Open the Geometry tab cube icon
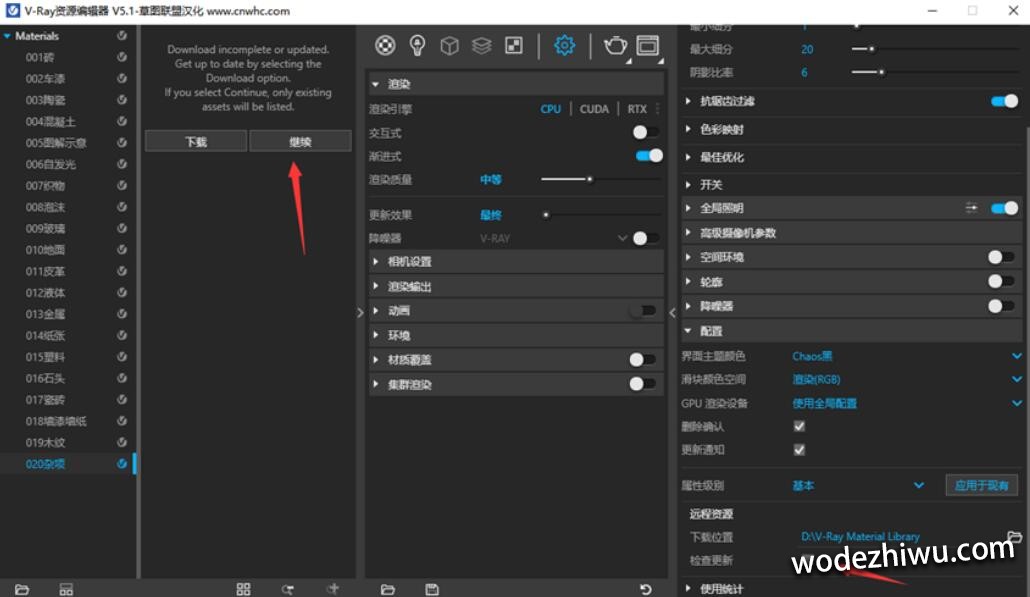This screenshot has width=1030, height=597. click(x=449, y=45)
